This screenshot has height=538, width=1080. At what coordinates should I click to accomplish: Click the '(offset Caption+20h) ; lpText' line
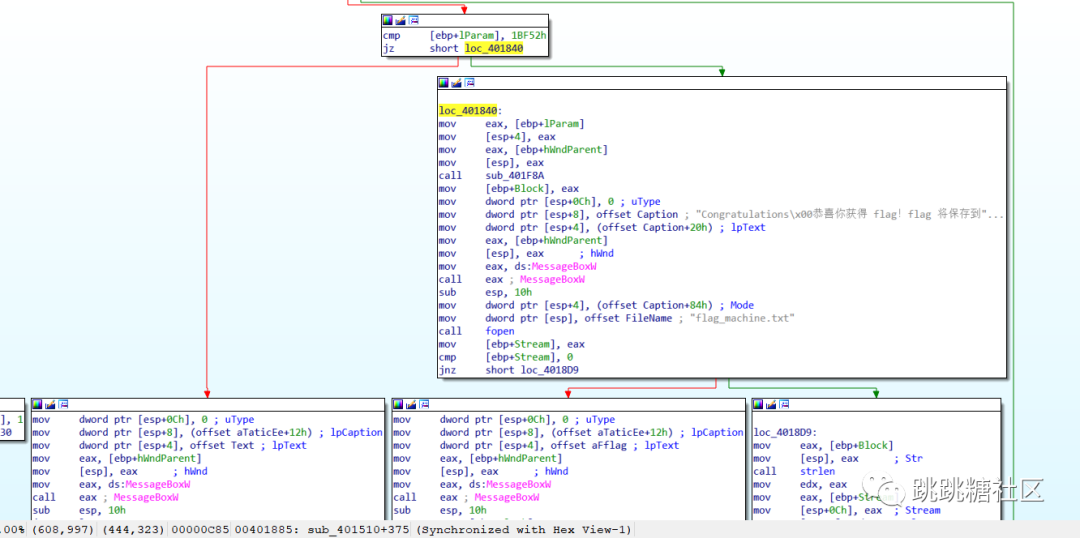[x=602, y=227]
